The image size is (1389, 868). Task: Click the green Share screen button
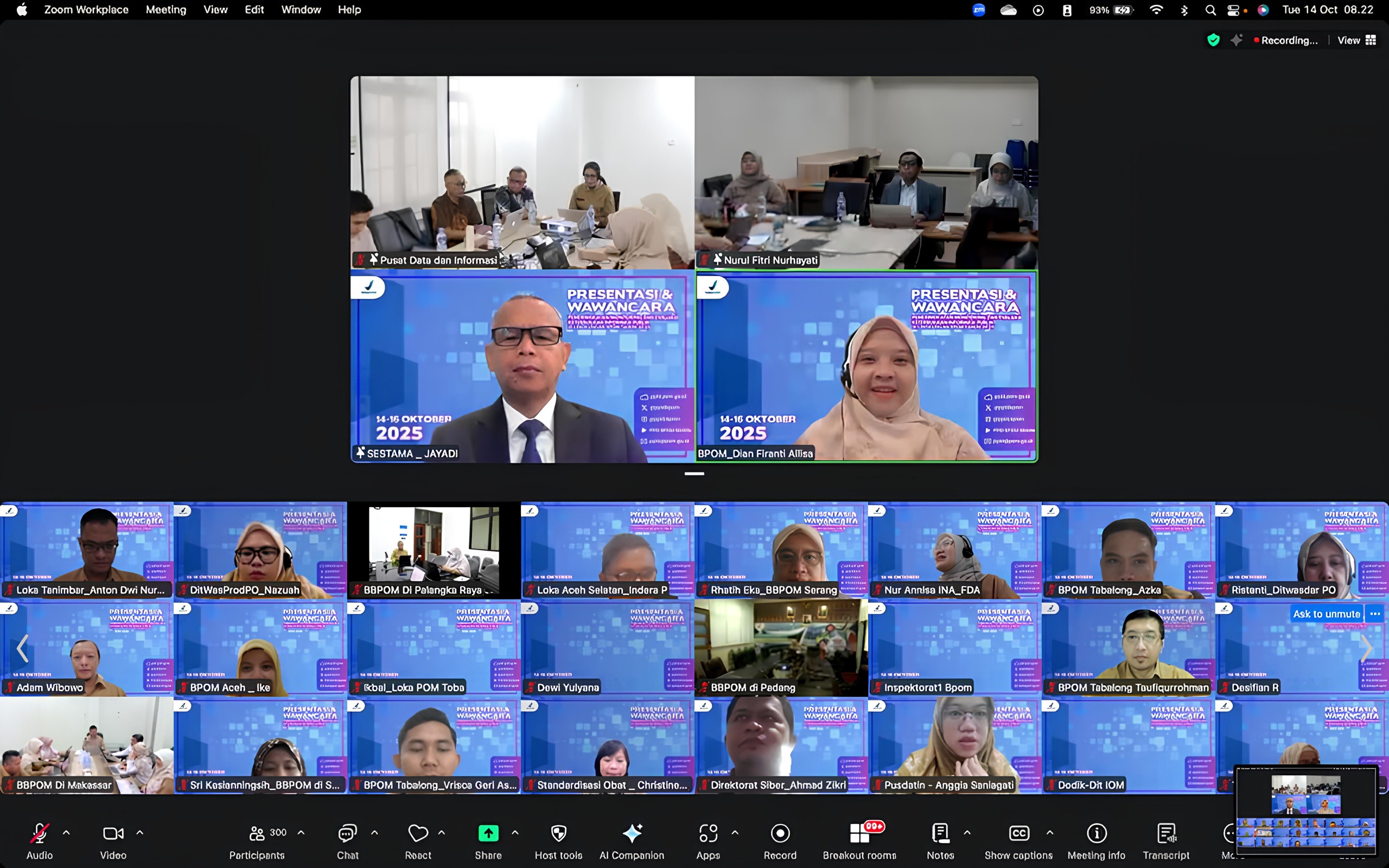click(x=488, y=833)
